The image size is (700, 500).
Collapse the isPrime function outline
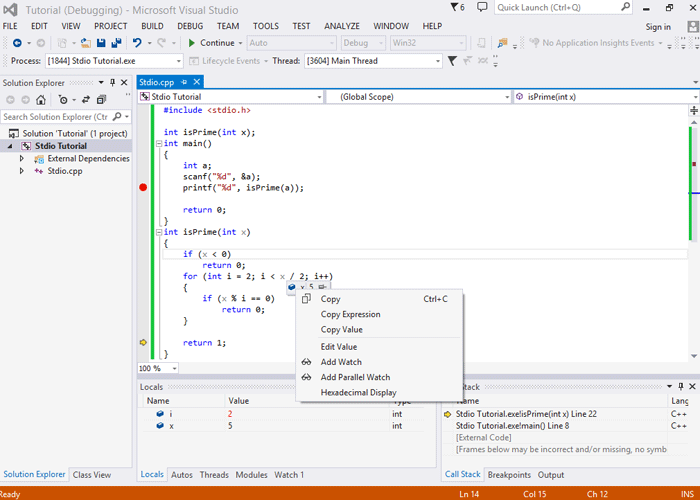(158, 232)
